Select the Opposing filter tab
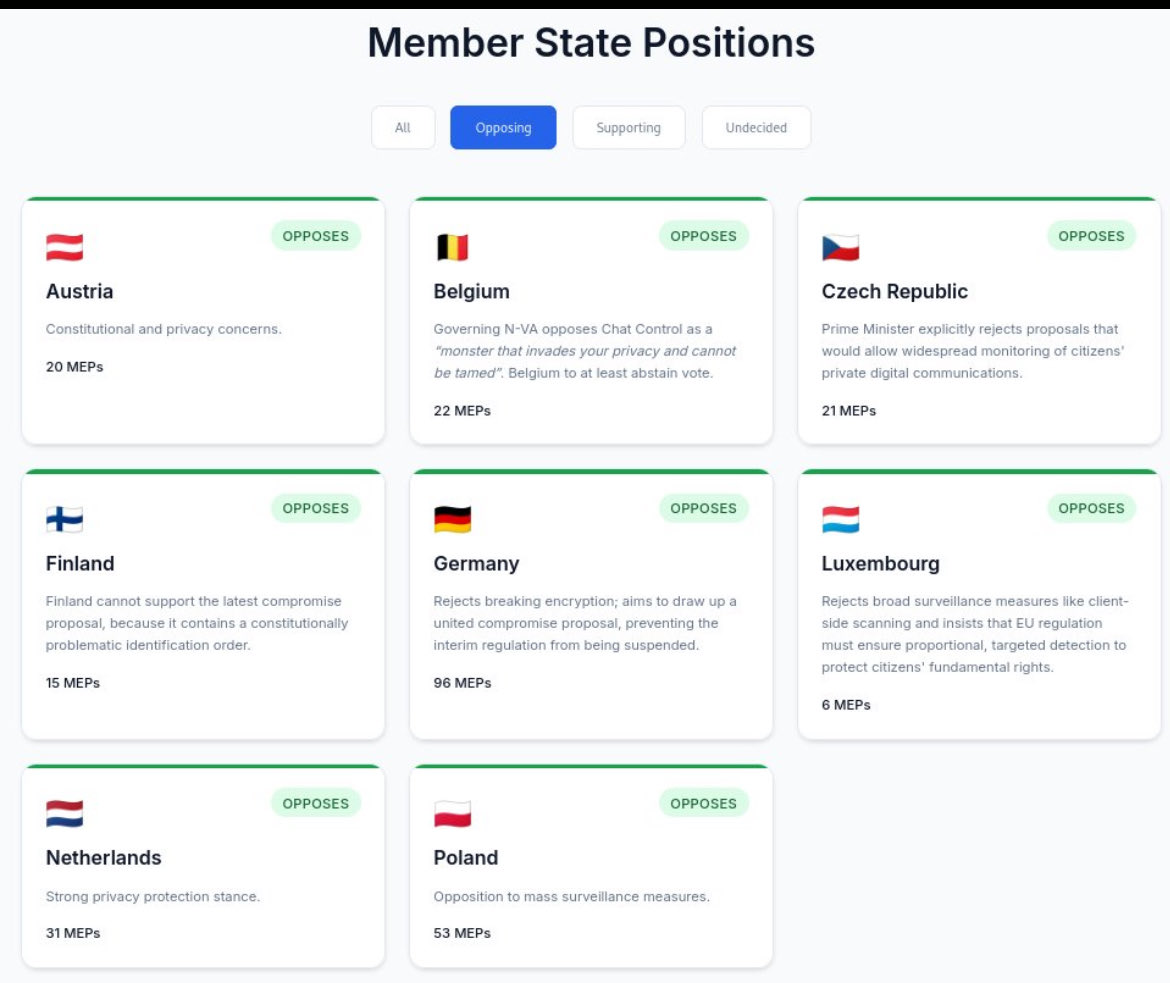Image resolution: width=1170 pixels, height=983 pixels. point(503,128)
